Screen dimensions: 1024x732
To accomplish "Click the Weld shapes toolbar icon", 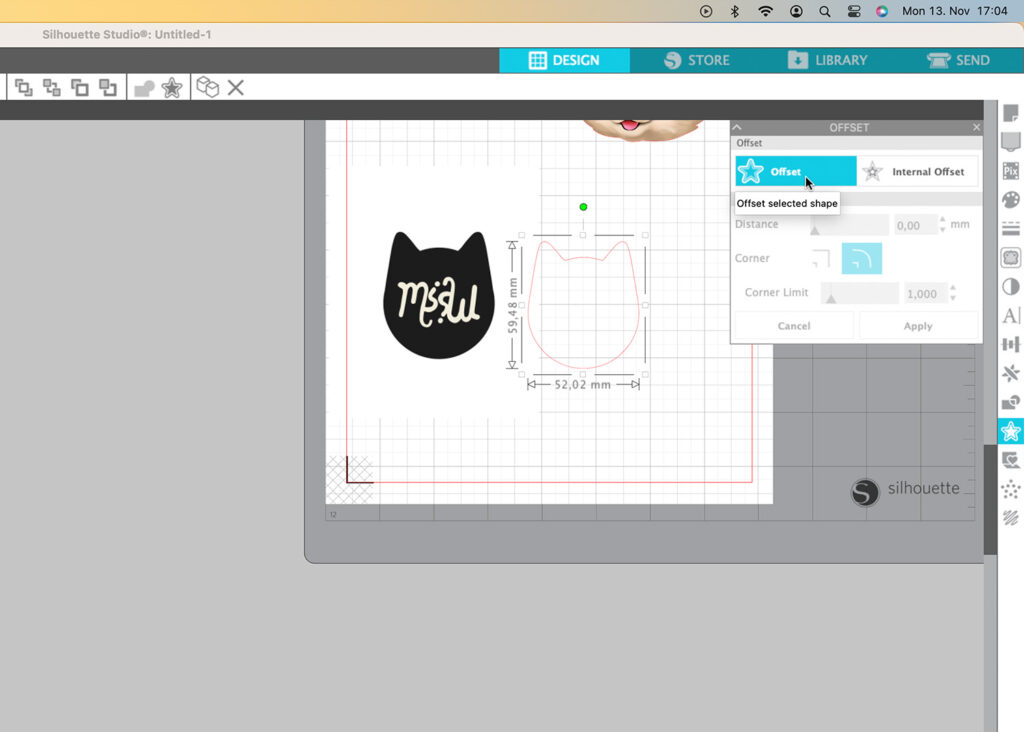I will (144, 88).
